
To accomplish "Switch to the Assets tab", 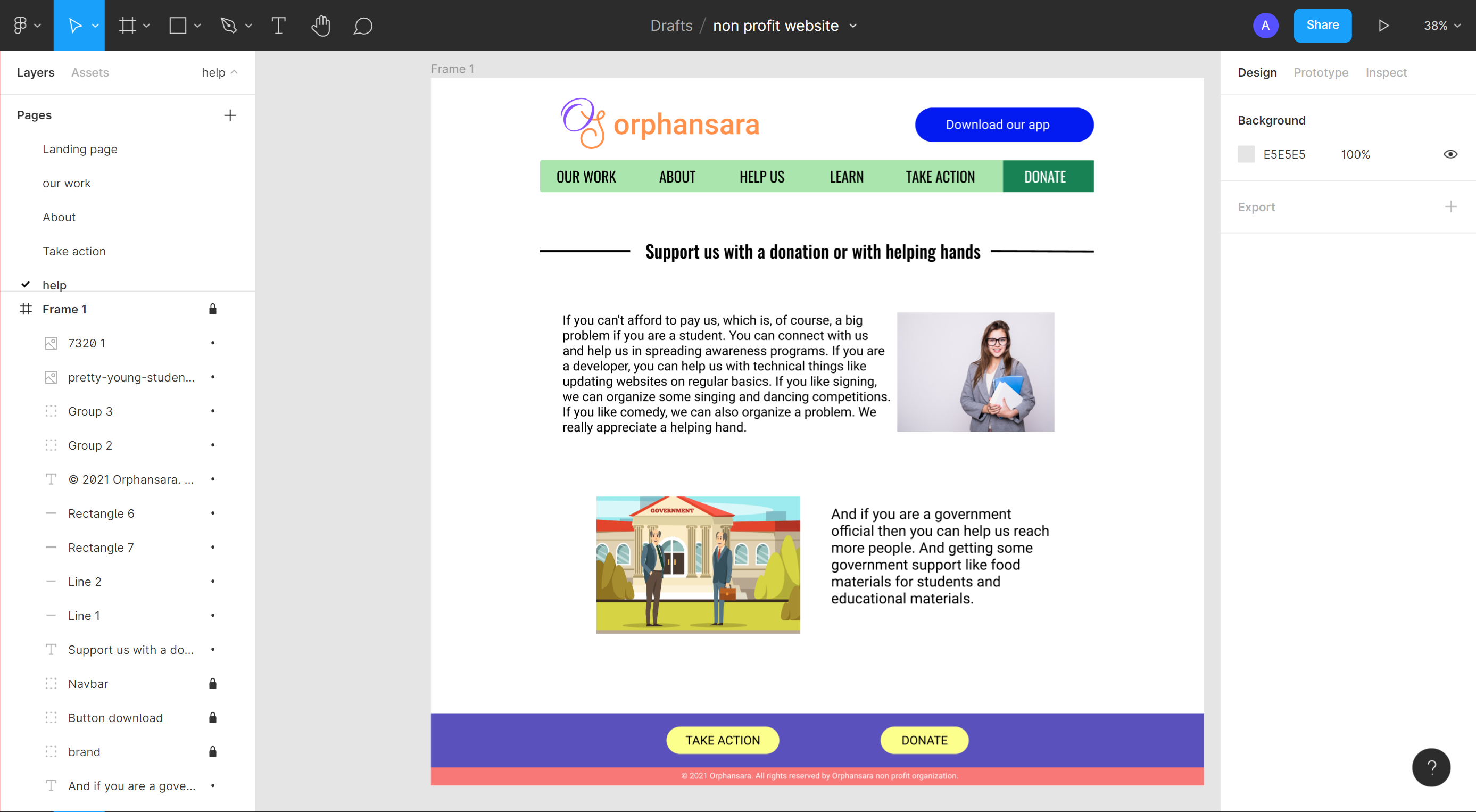I will 90,72.
